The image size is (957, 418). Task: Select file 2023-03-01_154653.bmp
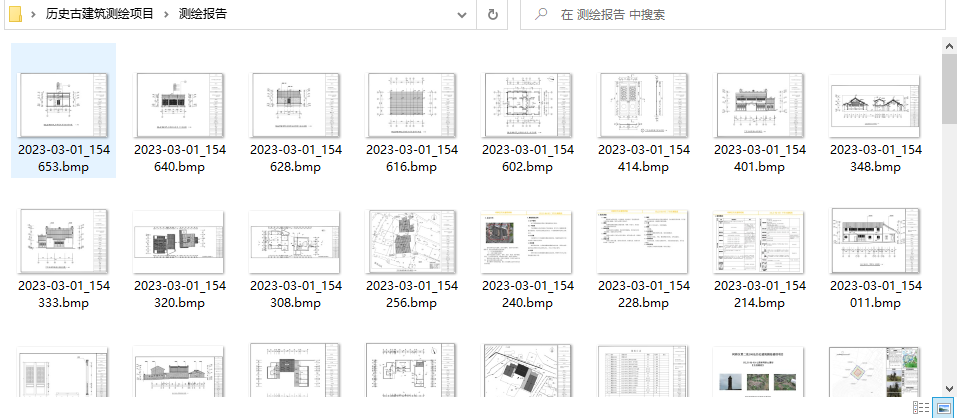click(x=64, y=110)
